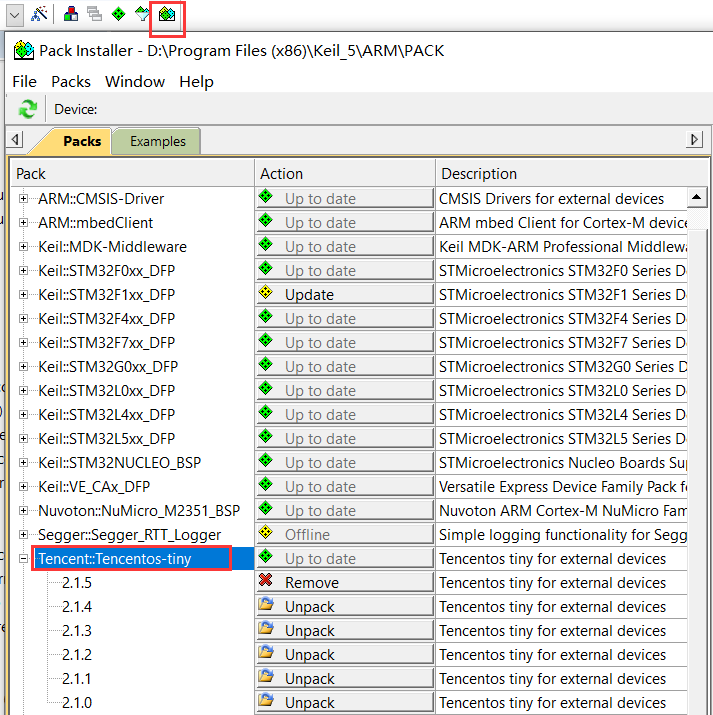Click Unpack button for version 2.1.2
This screenshot has width=713, height=715.
tap(345, 654)
